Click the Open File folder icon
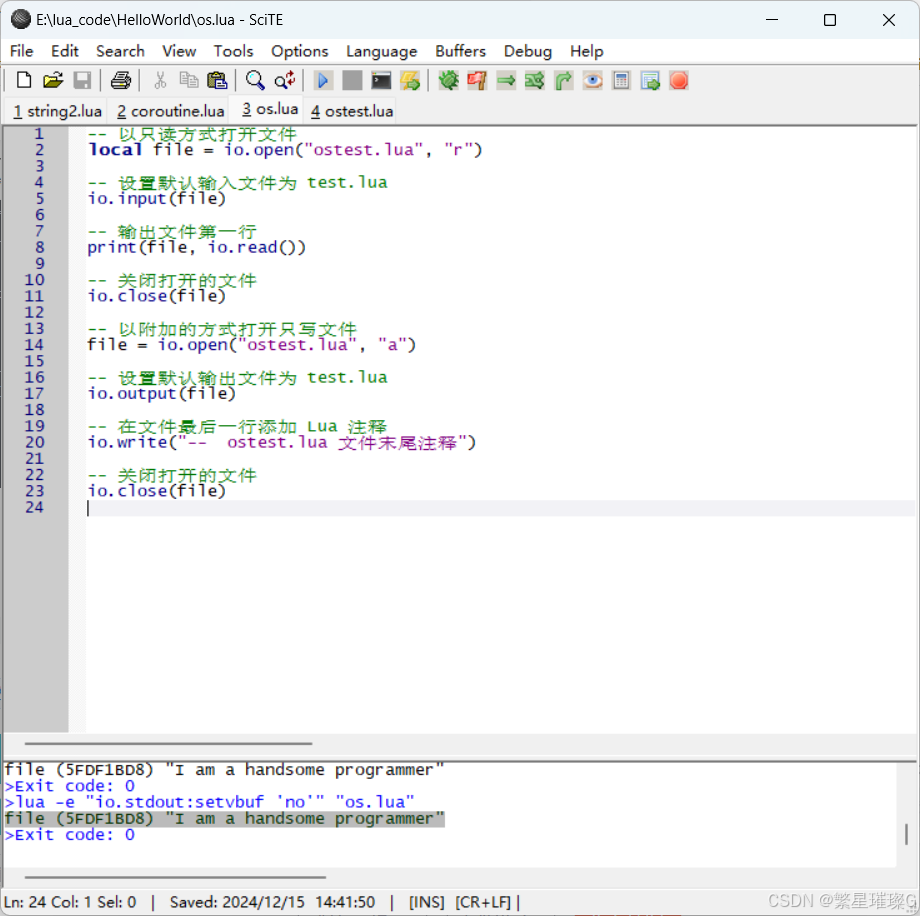Screen dimensions: 920x916 (53, 80)
